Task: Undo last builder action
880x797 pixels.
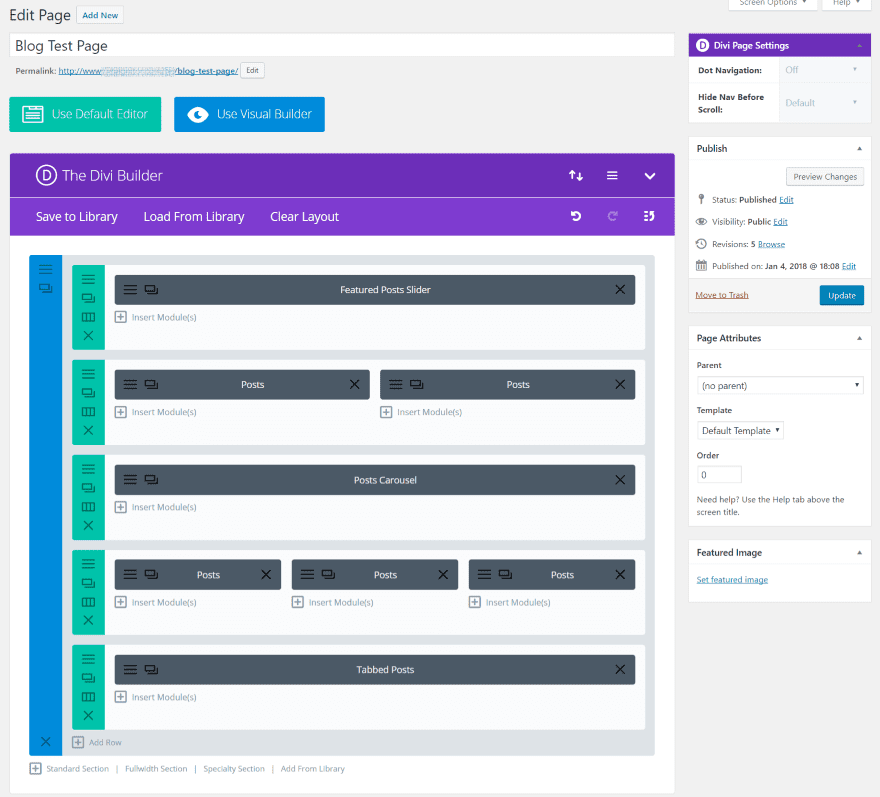Action: (x=576, y=216)
